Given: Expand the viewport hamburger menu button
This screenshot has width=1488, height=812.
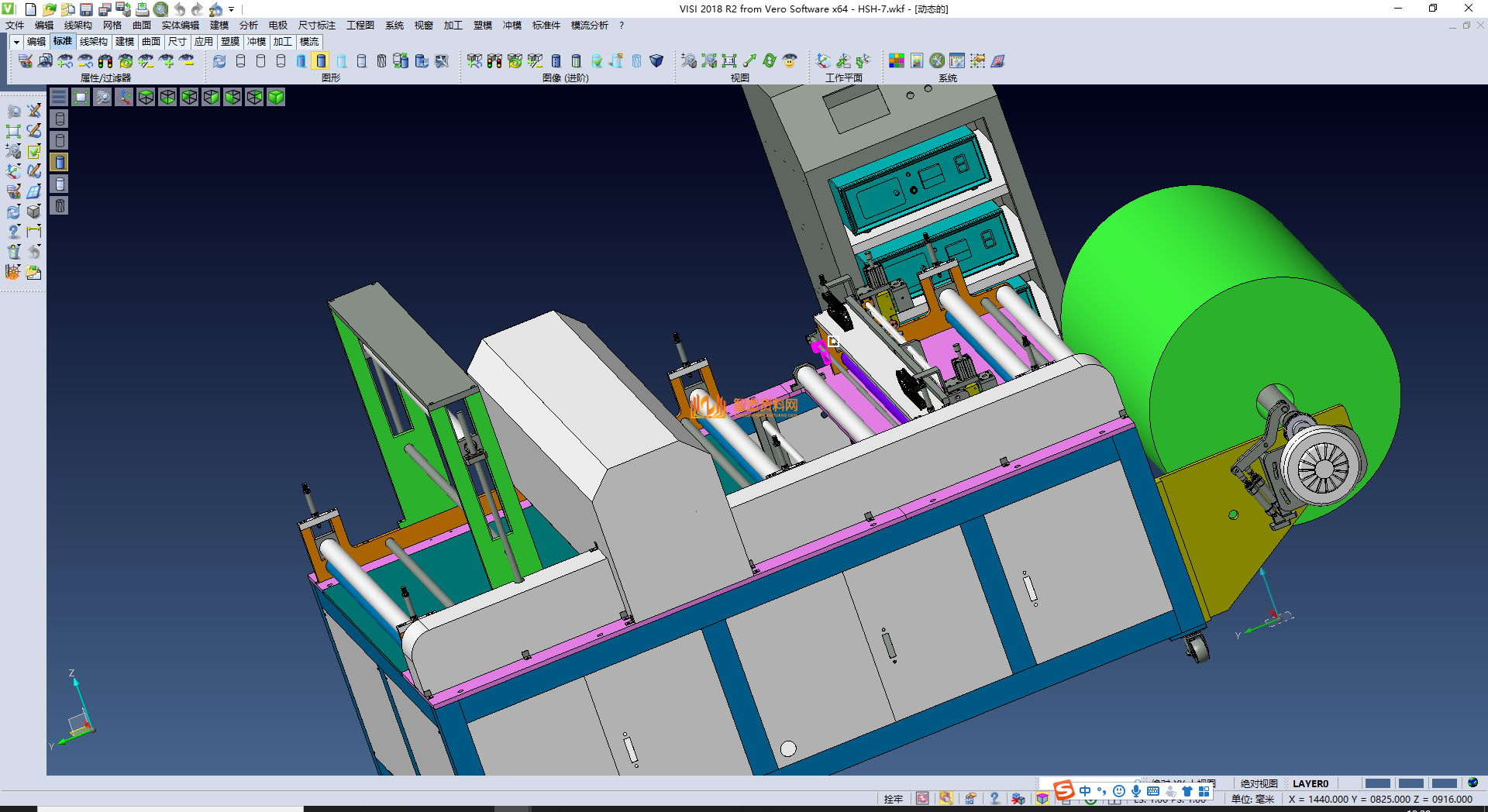Looking at the screenshot, I should 59,97.
